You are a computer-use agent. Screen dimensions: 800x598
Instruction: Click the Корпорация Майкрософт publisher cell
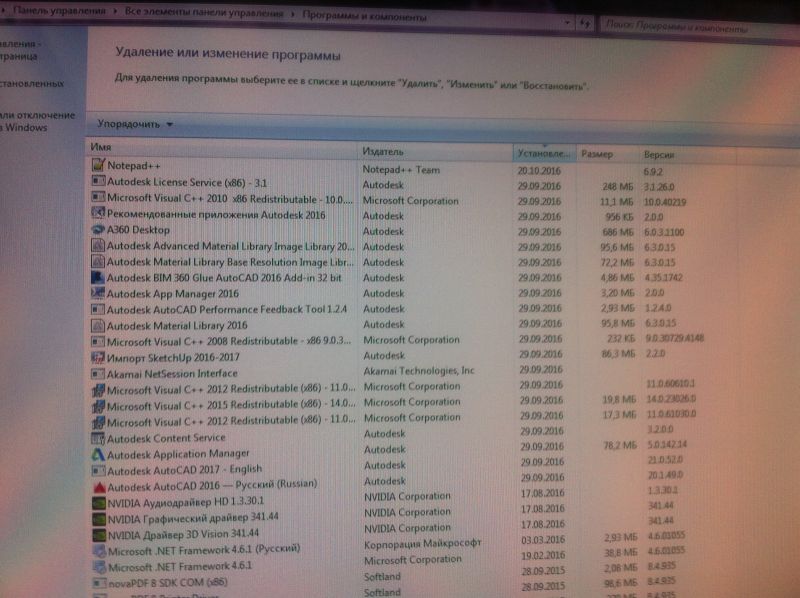click(x=422, y=543)
